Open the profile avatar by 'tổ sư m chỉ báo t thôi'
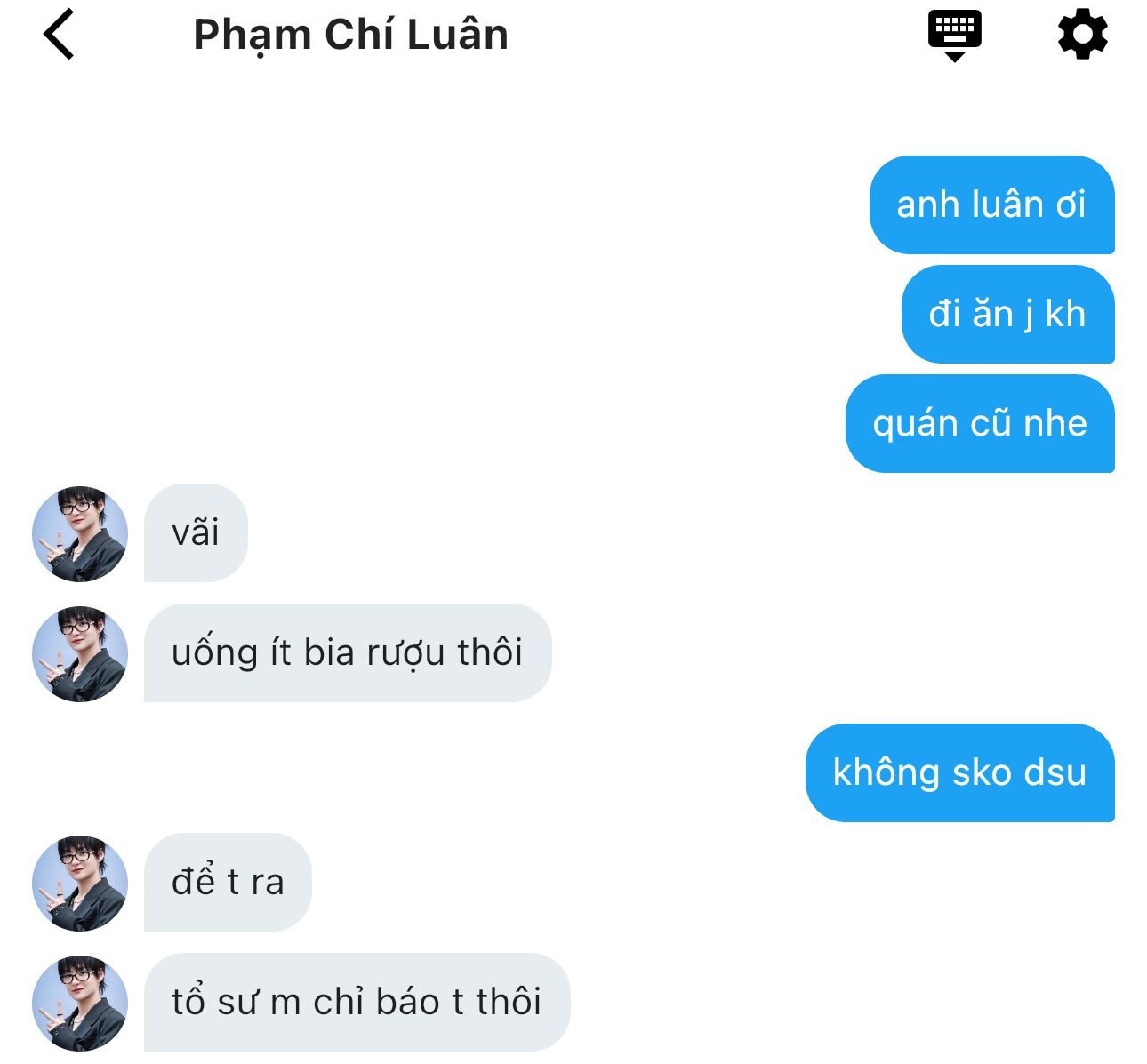This screenshot has height=1064, width=1147. pyautogui.click(x=80, y=1003)
